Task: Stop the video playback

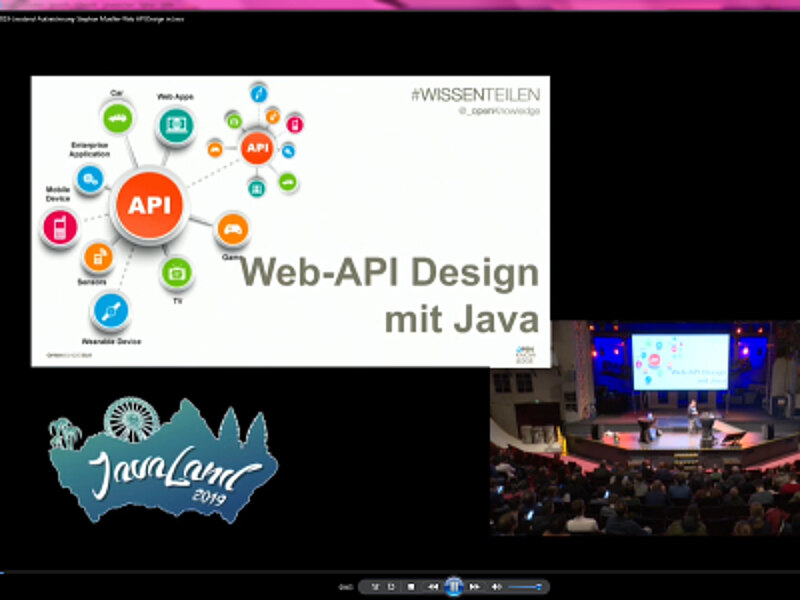Action: tap(410, 586)
